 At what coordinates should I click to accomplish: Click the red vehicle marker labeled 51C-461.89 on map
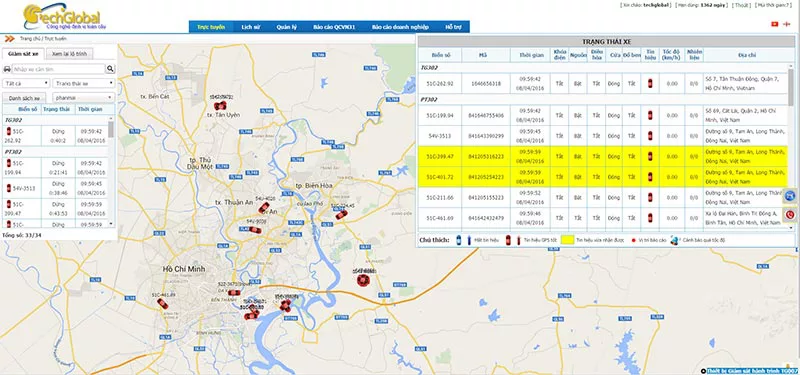point(163,304)
